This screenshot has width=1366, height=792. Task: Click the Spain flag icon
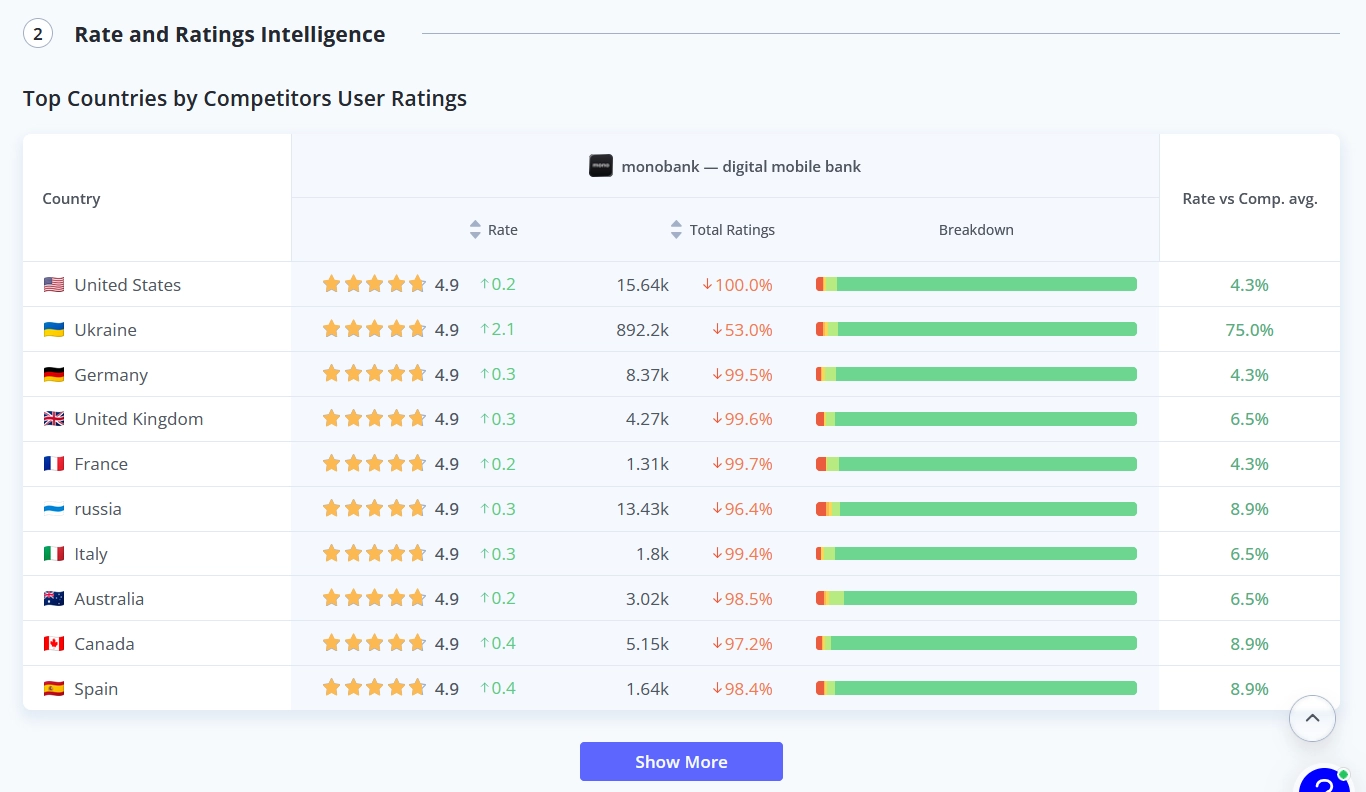54,689
